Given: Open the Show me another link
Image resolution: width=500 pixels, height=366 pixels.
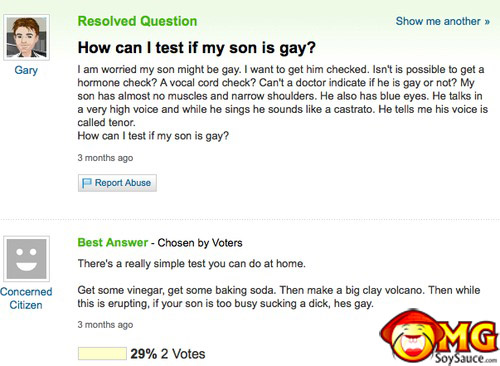Looking at the screenshot, I should coord(443,21).
